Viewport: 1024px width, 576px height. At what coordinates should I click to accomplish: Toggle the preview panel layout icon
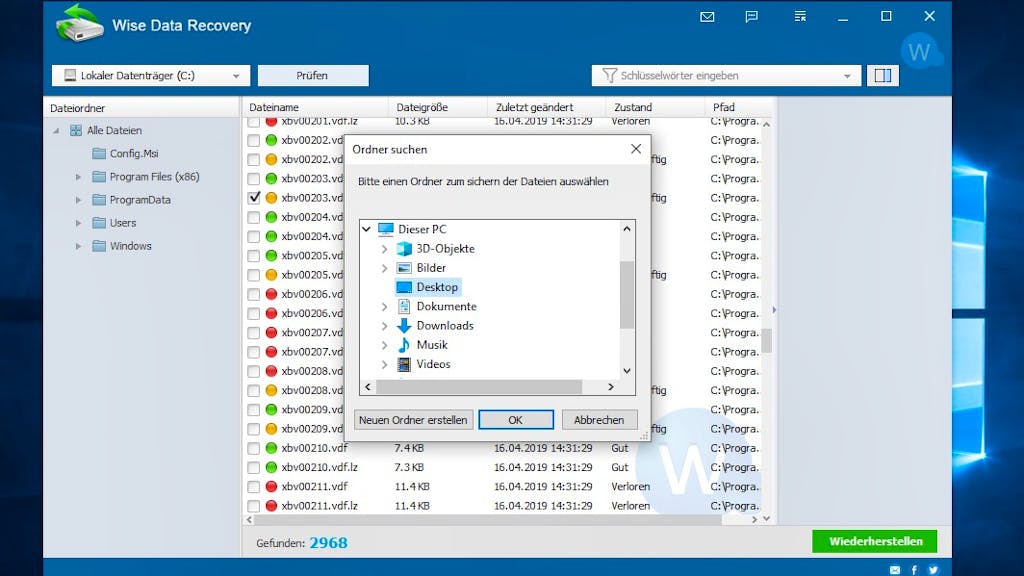pos(883,76)
